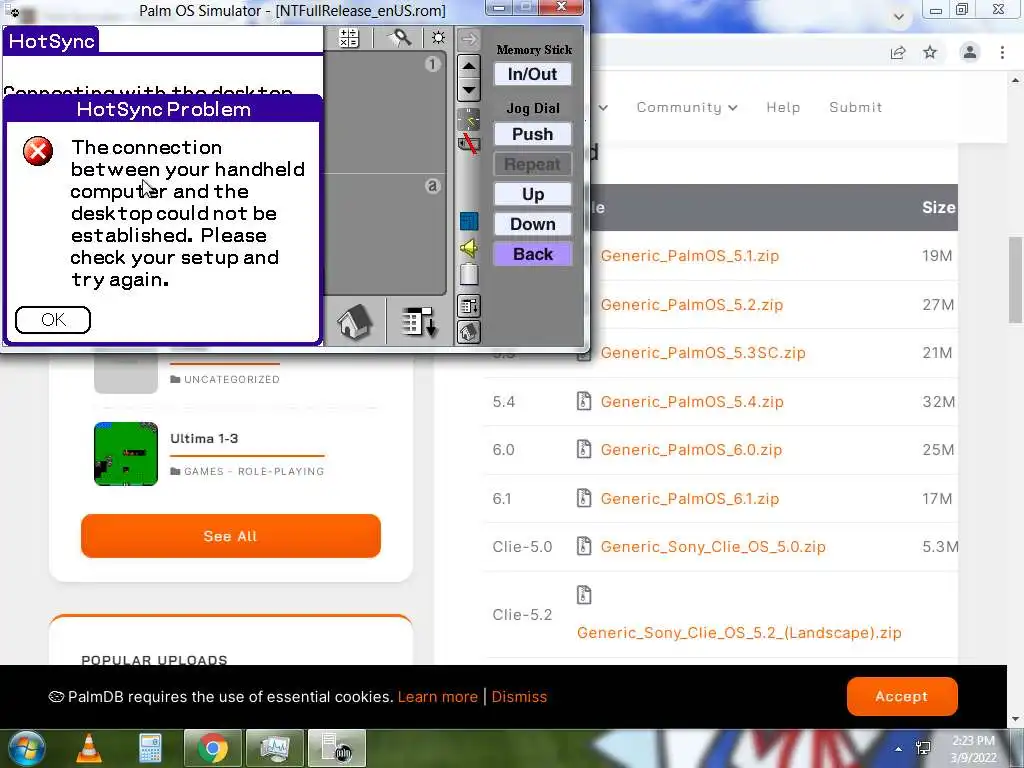Tap the yellow speaker volume icon
1024x768 pixels.
[x=469, y=248]
